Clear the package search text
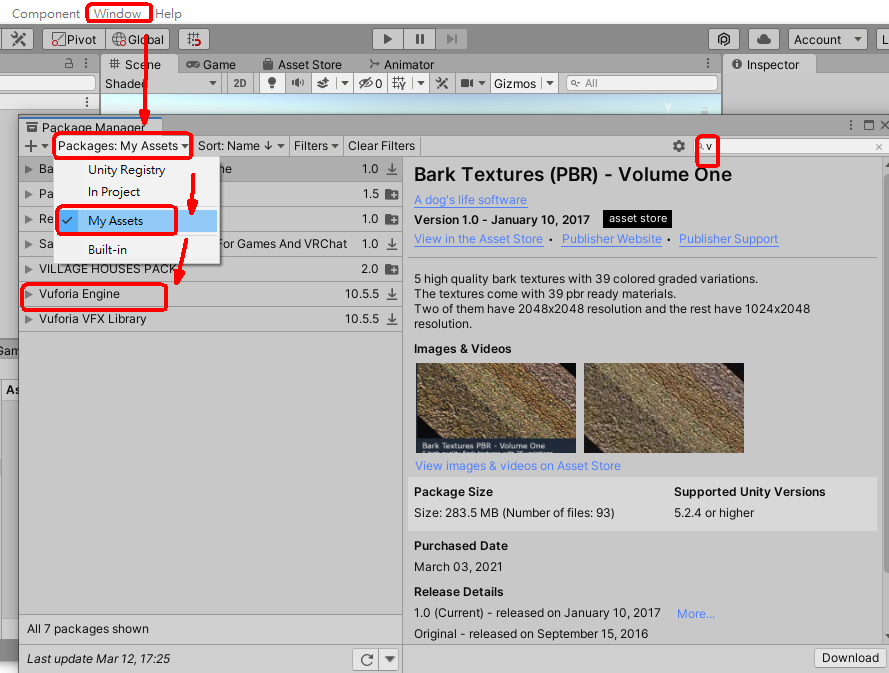The height and width of the screenshot is (673, 889). pos(878,147)
